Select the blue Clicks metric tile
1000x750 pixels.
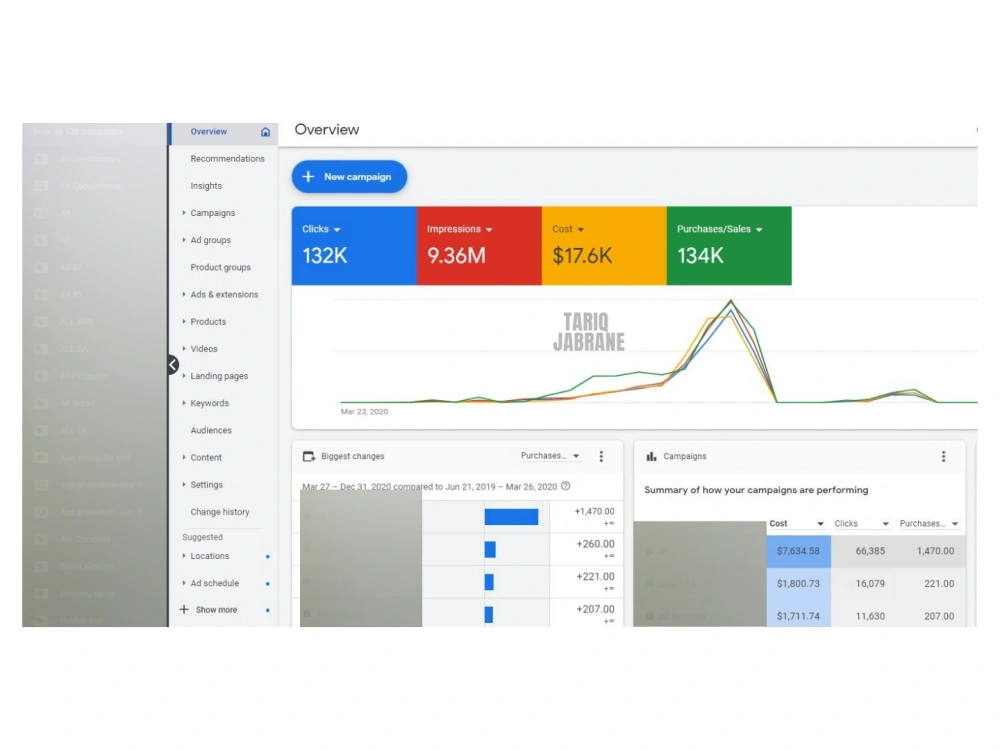click(354, 246)
